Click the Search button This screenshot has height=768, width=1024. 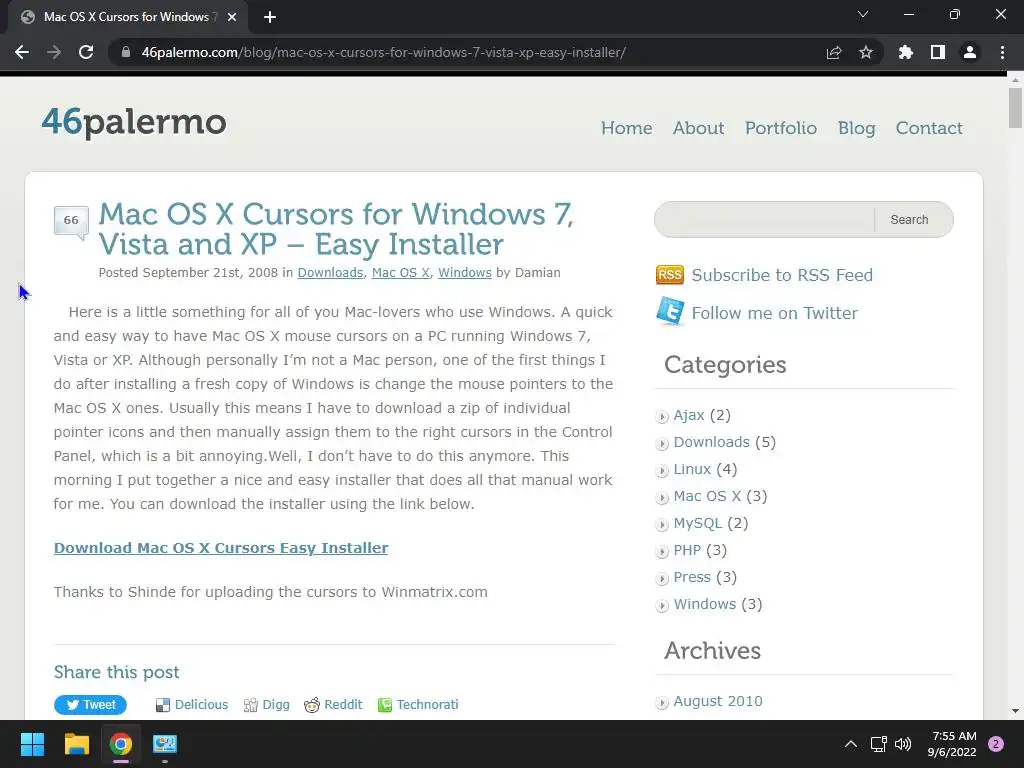[x=909, y=219]
